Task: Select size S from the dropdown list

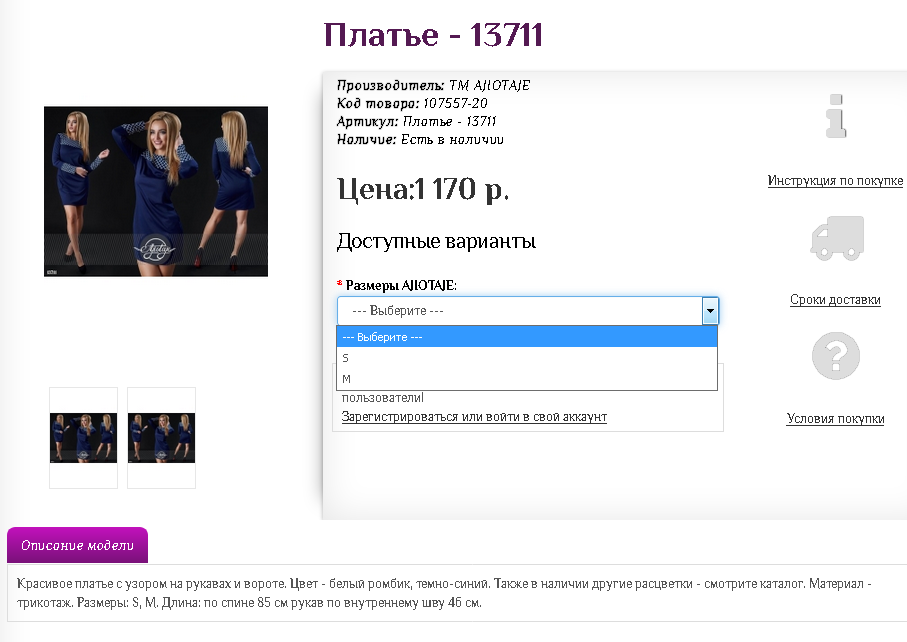Action: pos(527,358)
